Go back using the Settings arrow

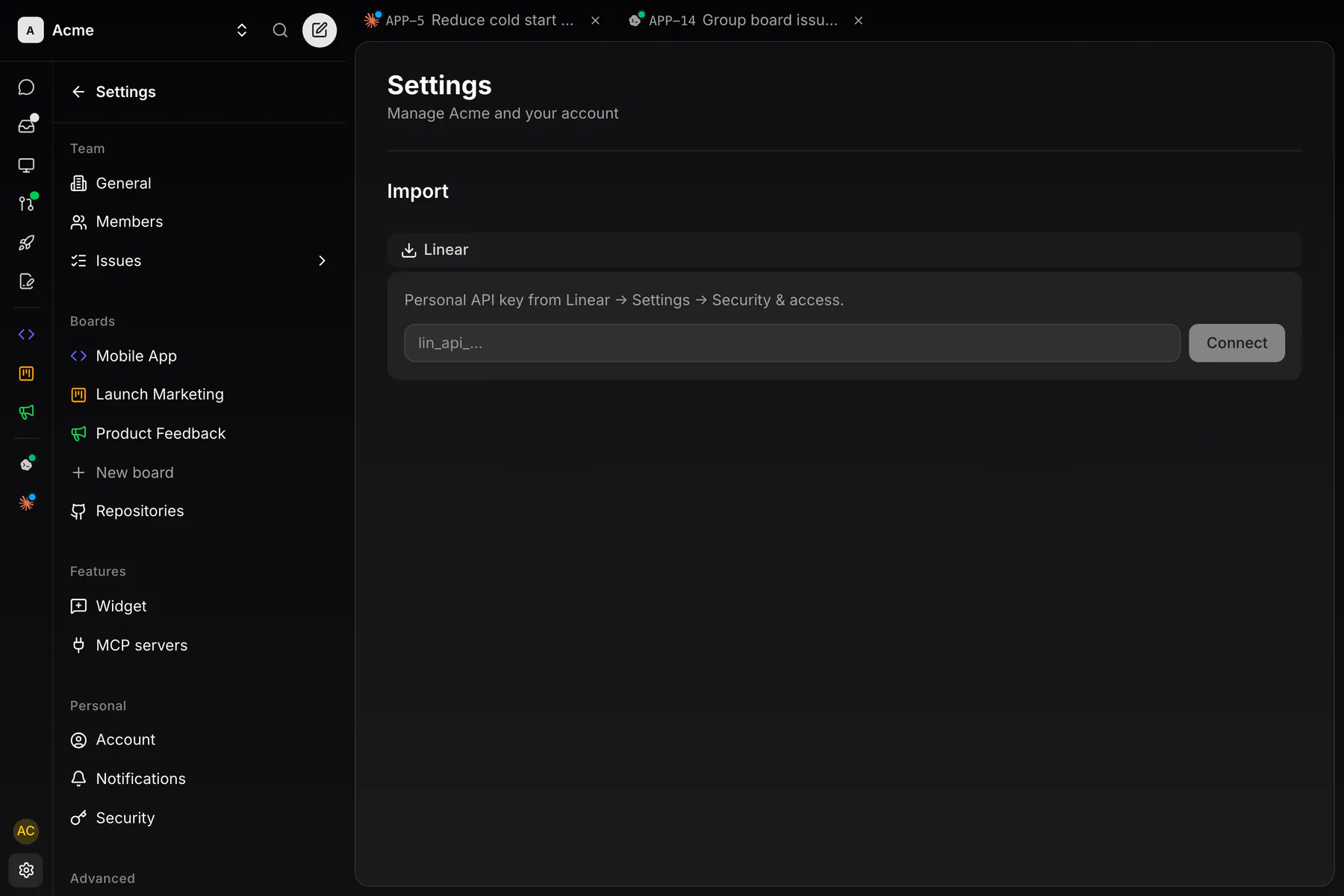point(78,92)
